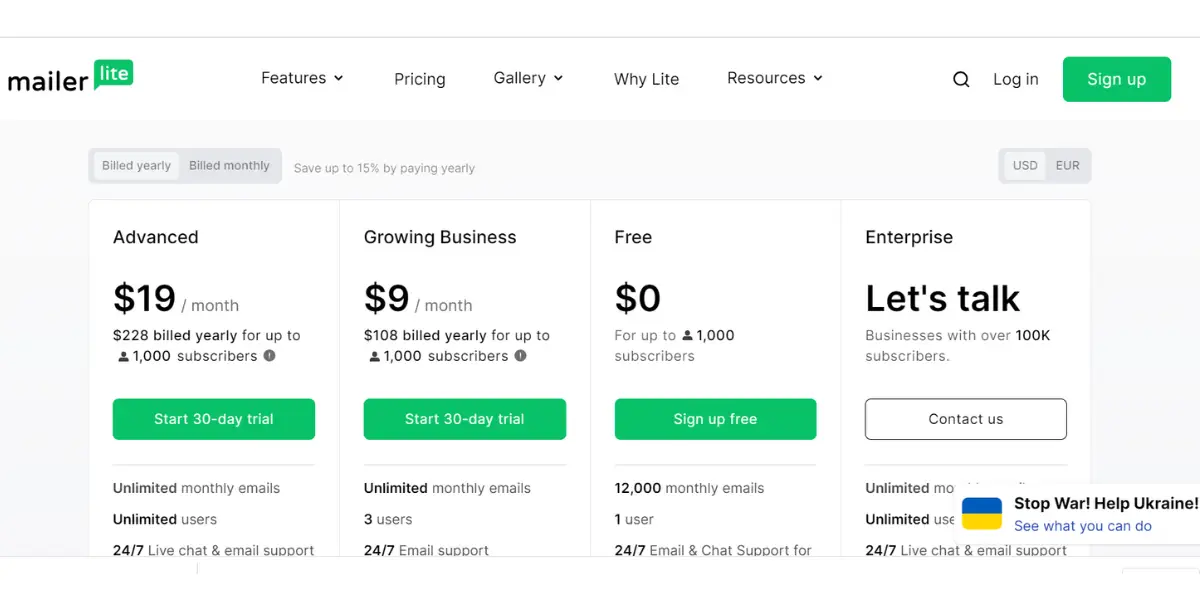Expand the Features menu
The height and width of the screenshot is (600, 1200).
pyautogui.click(x=302, y=78)
